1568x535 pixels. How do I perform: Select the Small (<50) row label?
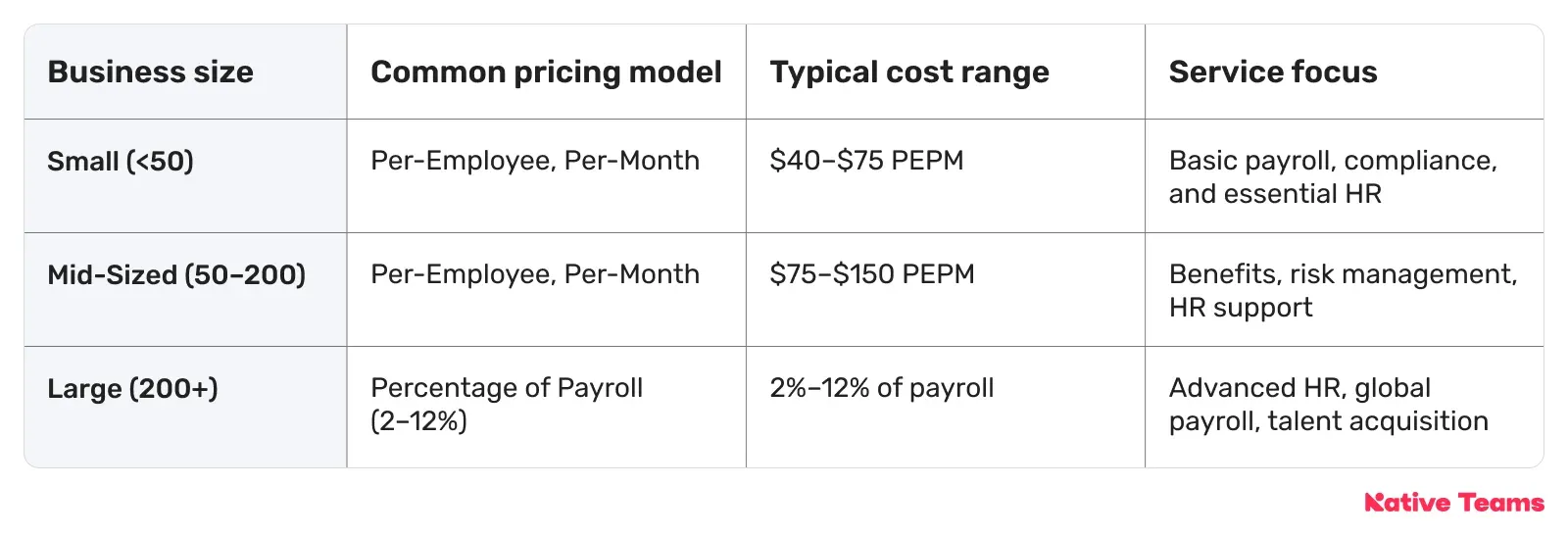(x=121, y=161)
